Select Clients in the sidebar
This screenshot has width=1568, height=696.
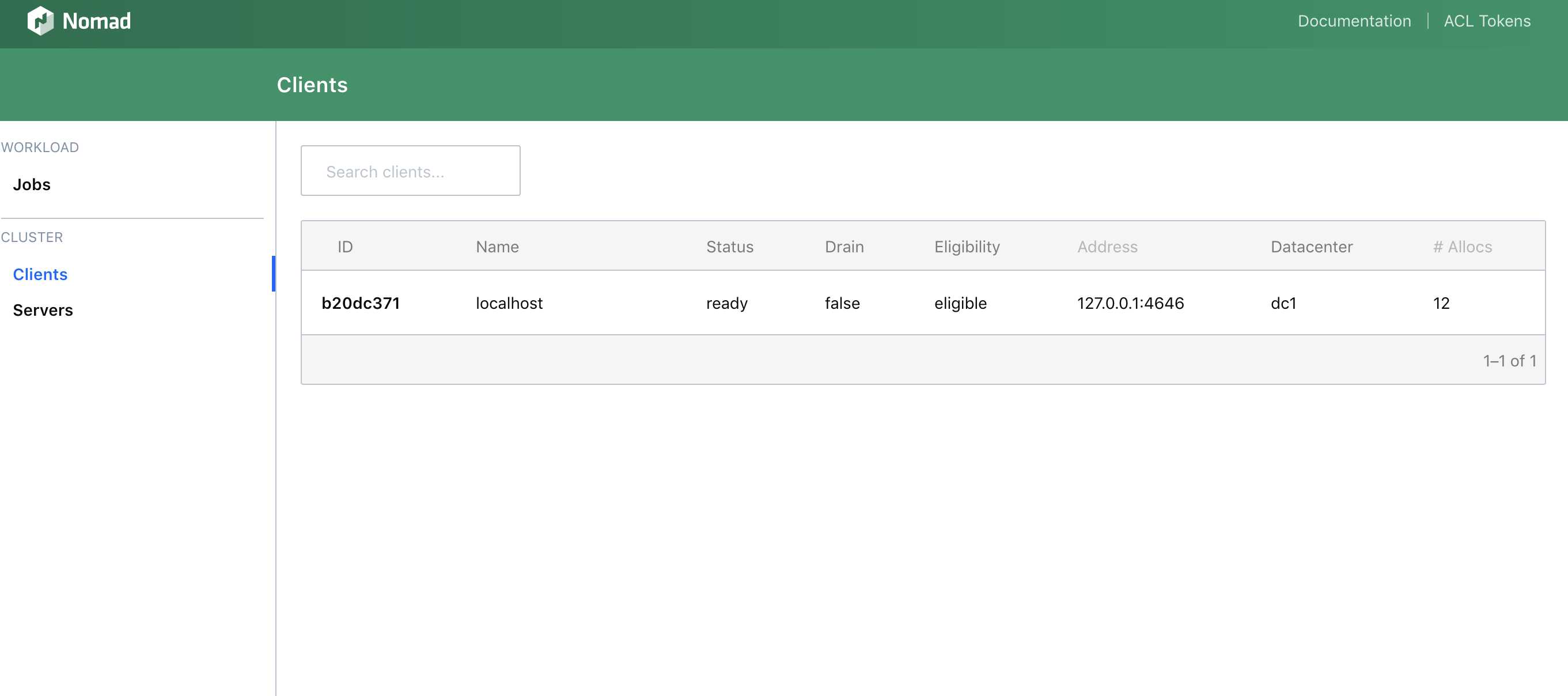(x=40, y=274)
